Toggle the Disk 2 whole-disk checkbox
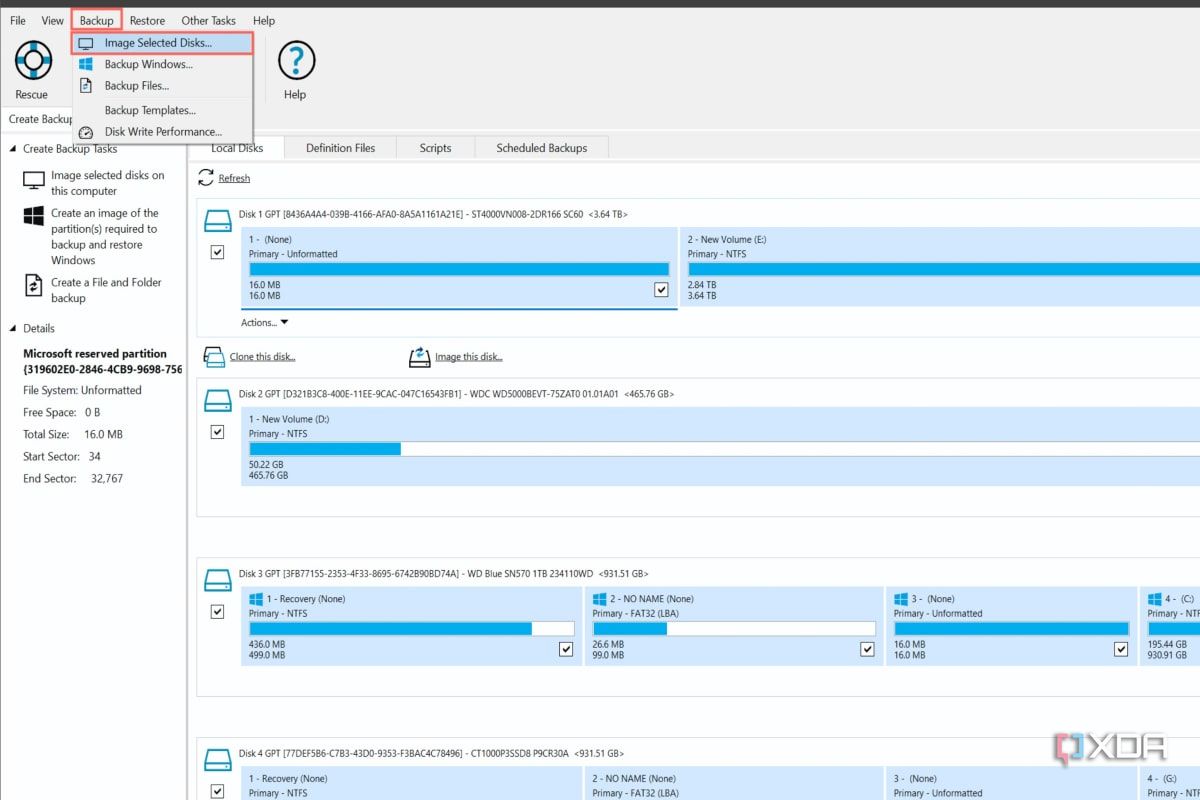Image resolution: width=1200 pixels, height=800 pixels. click(217, 432)
